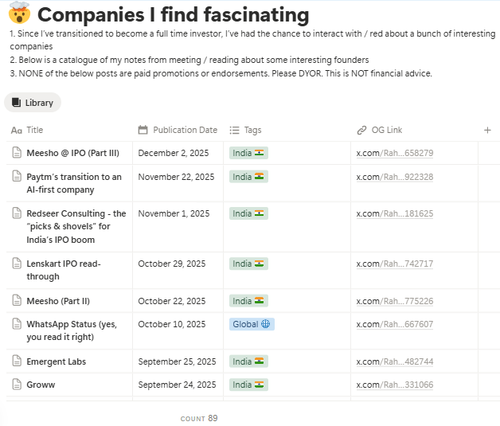Click the page icon beside Meesho (Part II)
Viewport: 500px width, 426px height.
17,301
